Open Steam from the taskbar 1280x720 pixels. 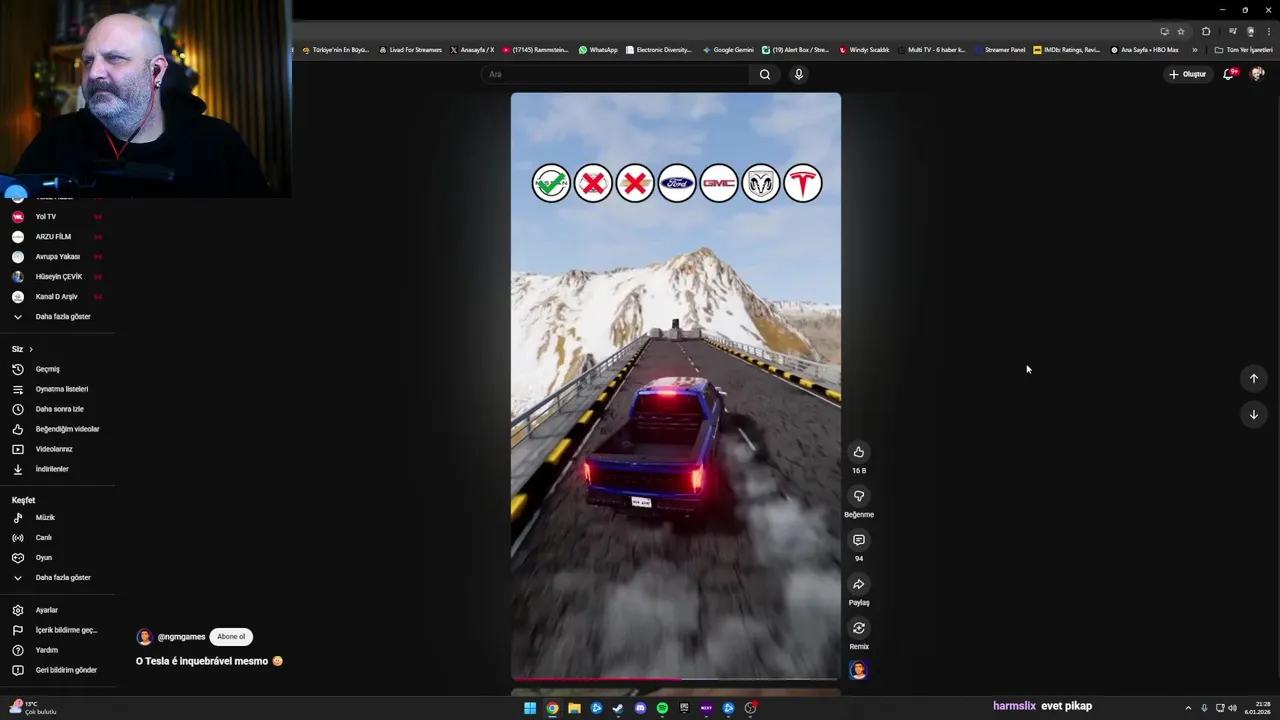coord(618,708)
